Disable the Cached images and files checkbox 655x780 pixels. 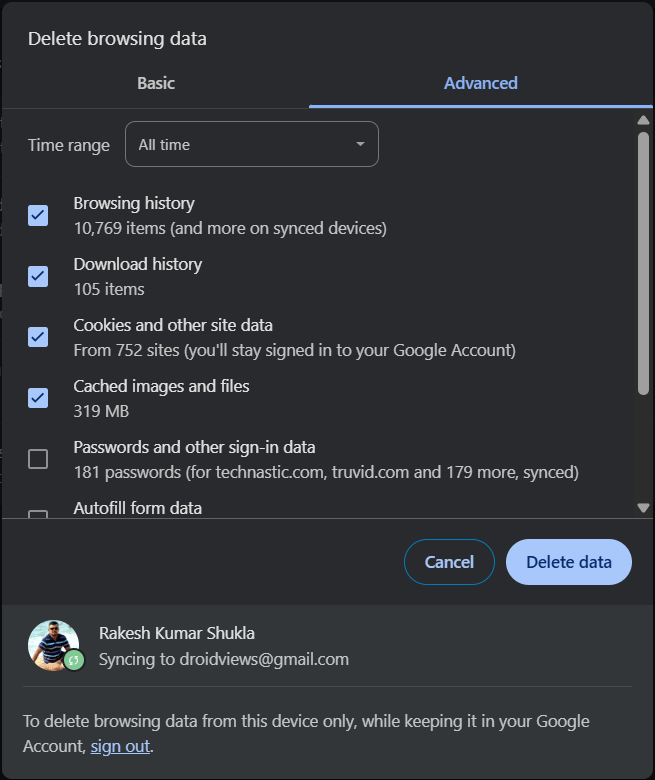(x=38, y=398)
